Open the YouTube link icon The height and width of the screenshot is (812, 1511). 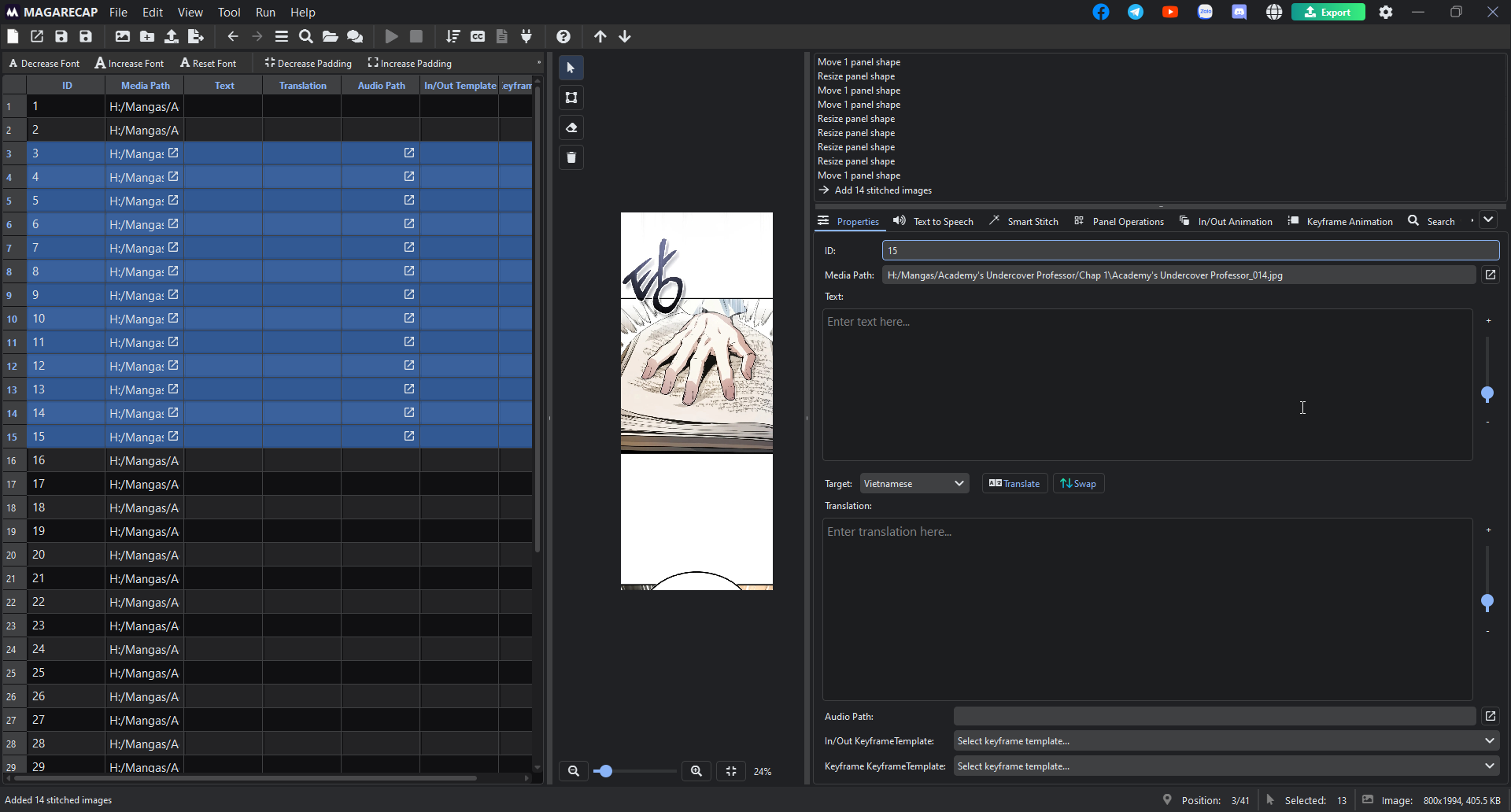pyautogui.click(x=1170, y=12)
